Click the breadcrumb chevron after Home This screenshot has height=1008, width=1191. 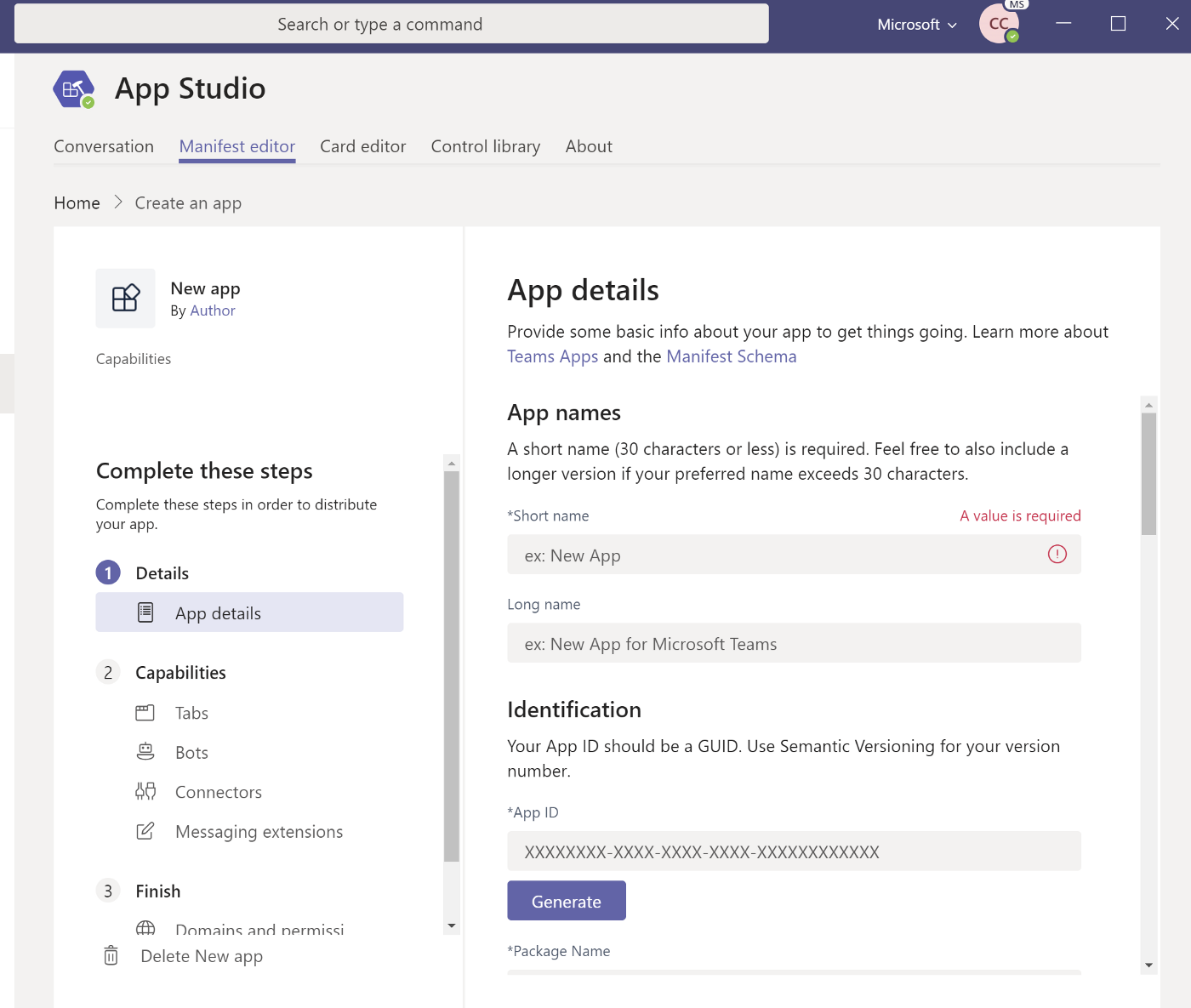pos(118,202)
